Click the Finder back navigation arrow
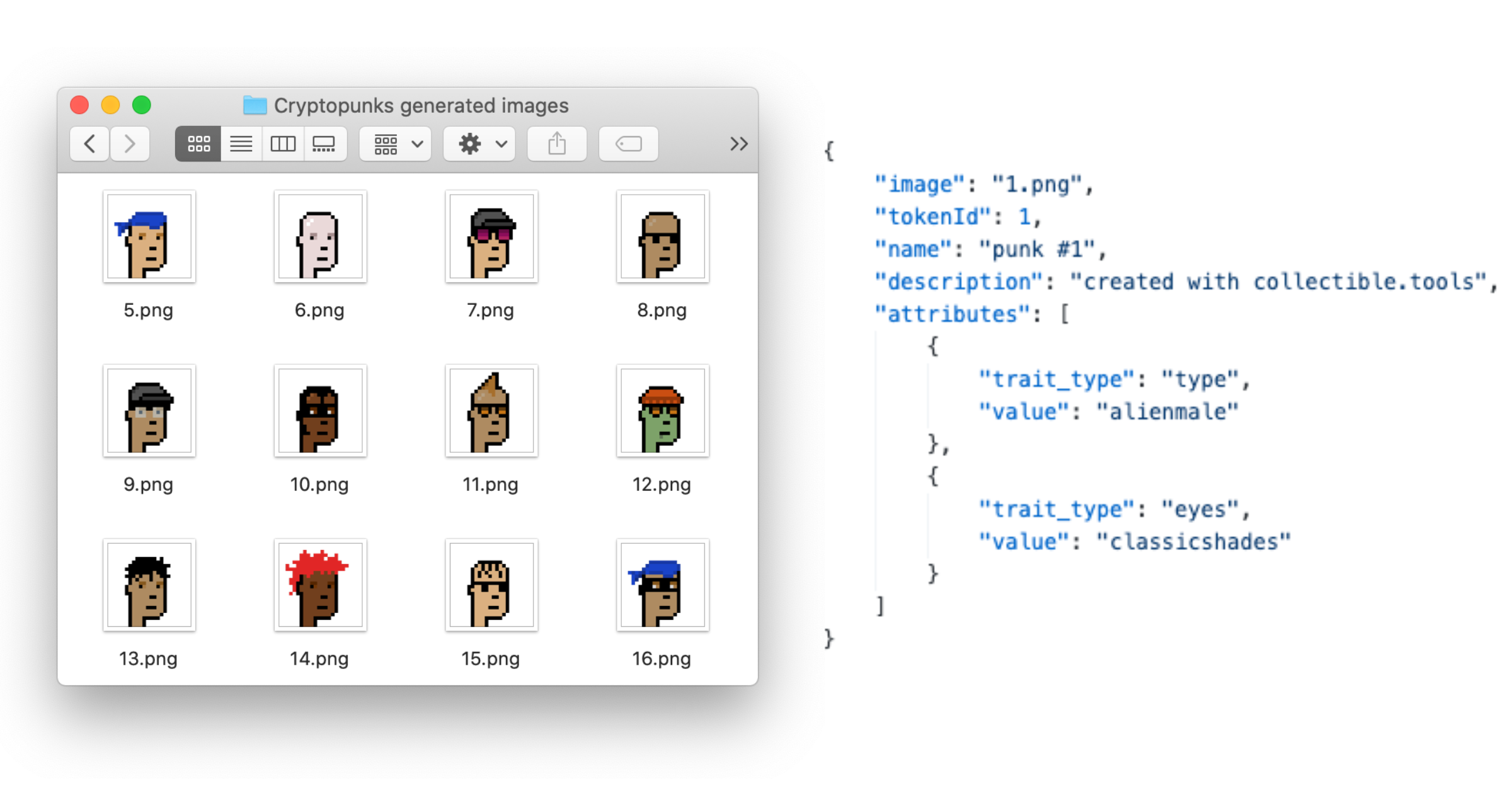 (89, 144)
